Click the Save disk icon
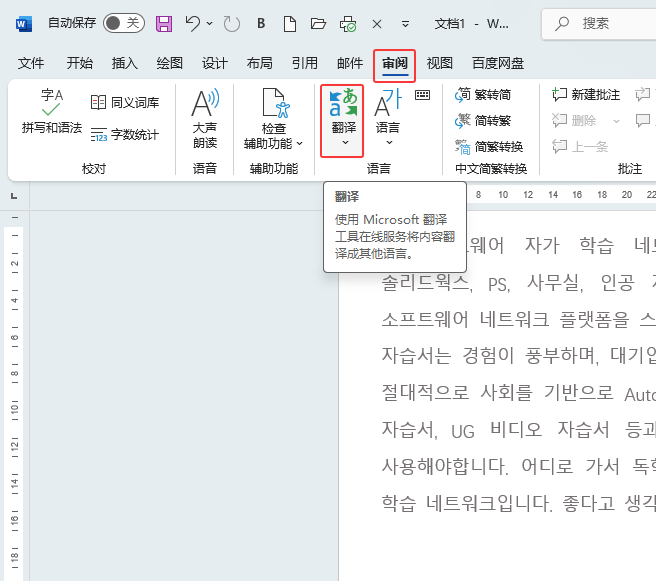Viewport: 656px width, 581px height. click(x=164, y=23)
